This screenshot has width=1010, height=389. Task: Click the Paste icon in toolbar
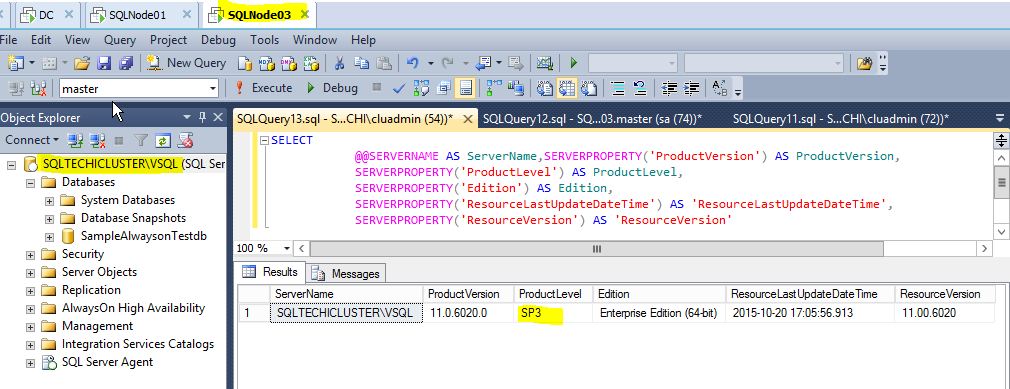click(384, 64)
